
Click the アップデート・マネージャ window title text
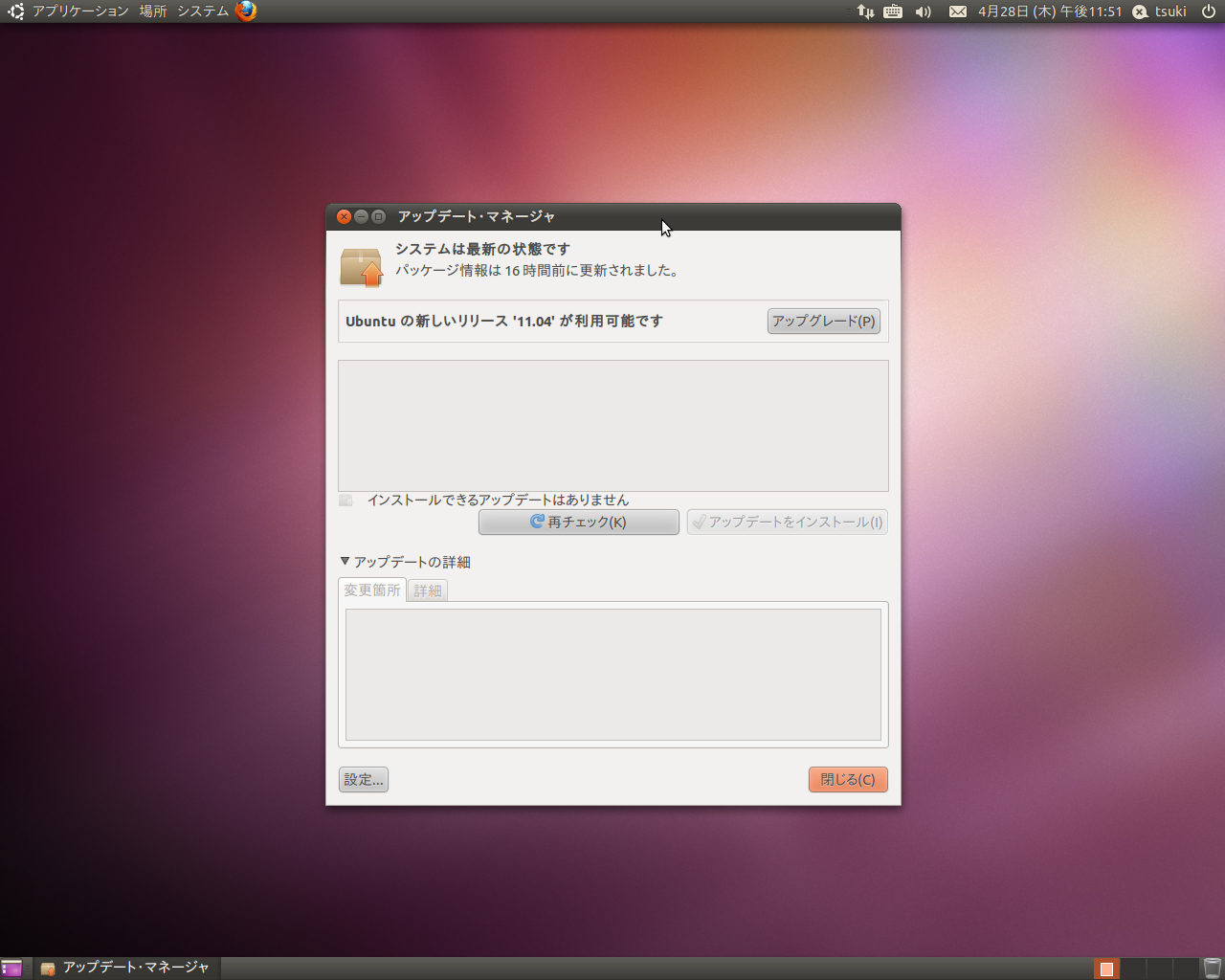click(x=477, y=216)
